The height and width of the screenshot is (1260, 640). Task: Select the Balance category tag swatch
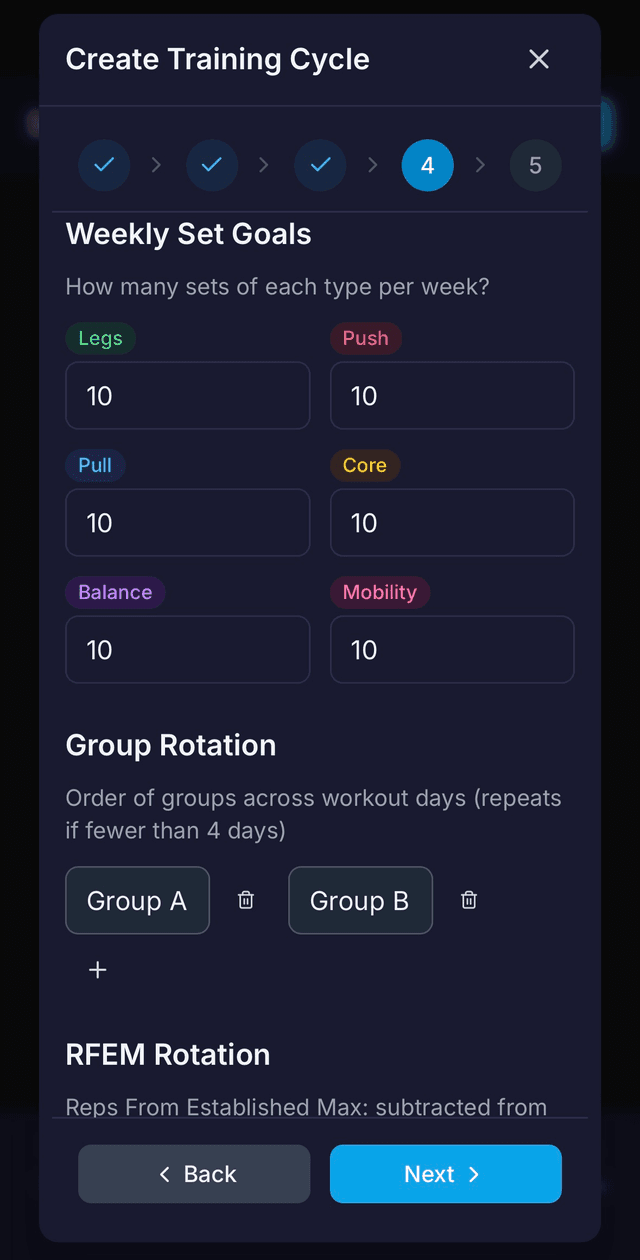coord(115,592)
